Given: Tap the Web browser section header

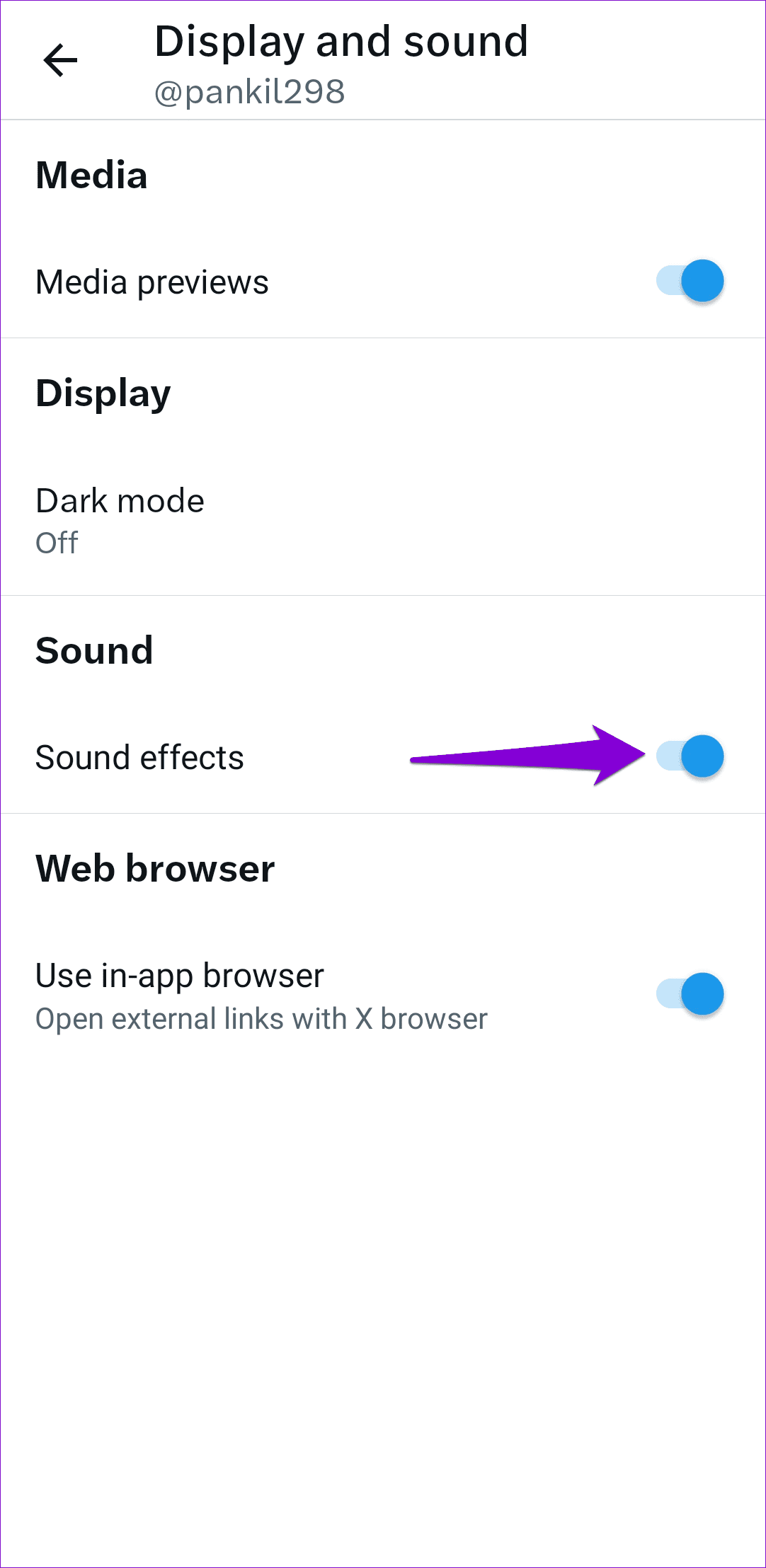Looking at the screenshot, I should point(154,867).
